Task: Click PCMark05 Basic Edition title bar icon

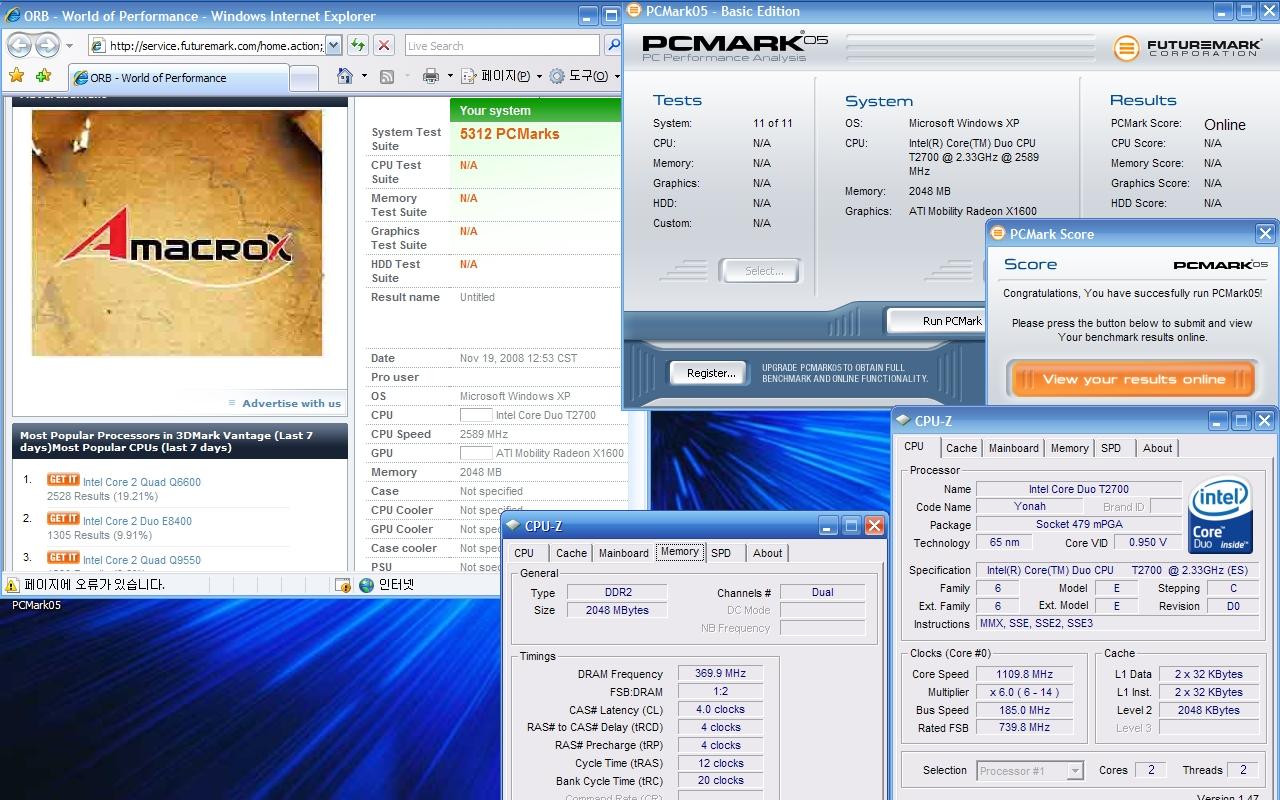Action: (x=634, y=11)
